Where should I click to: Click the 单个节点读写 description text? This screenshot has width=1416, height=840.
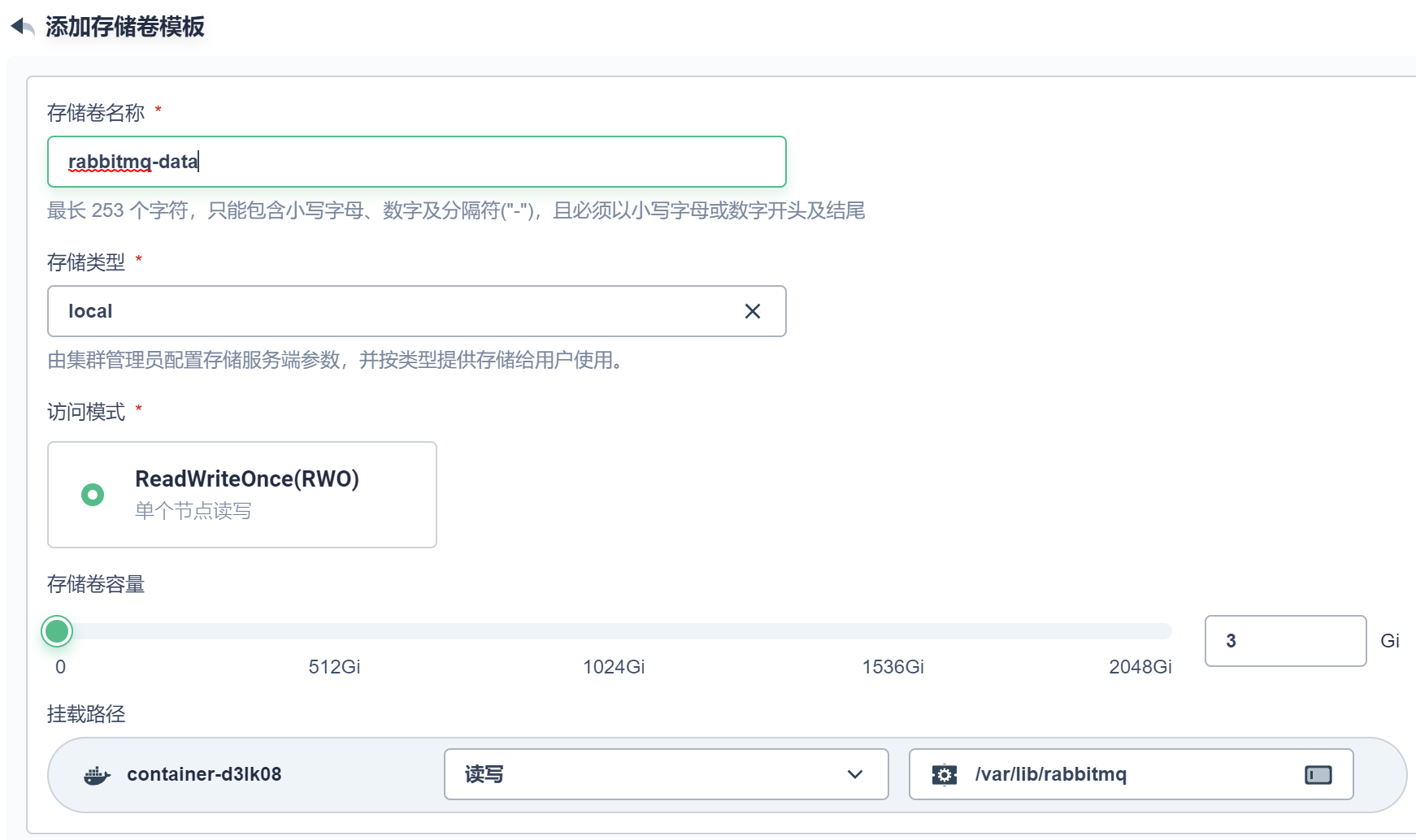(193, 511)
